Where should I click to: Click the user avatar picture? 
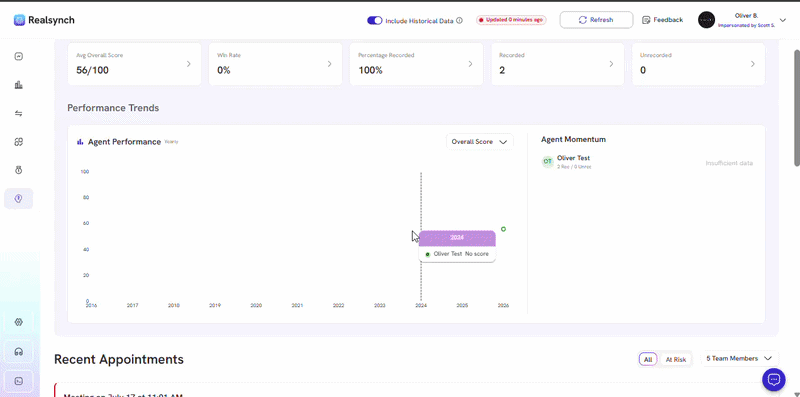tap(706, 20)
